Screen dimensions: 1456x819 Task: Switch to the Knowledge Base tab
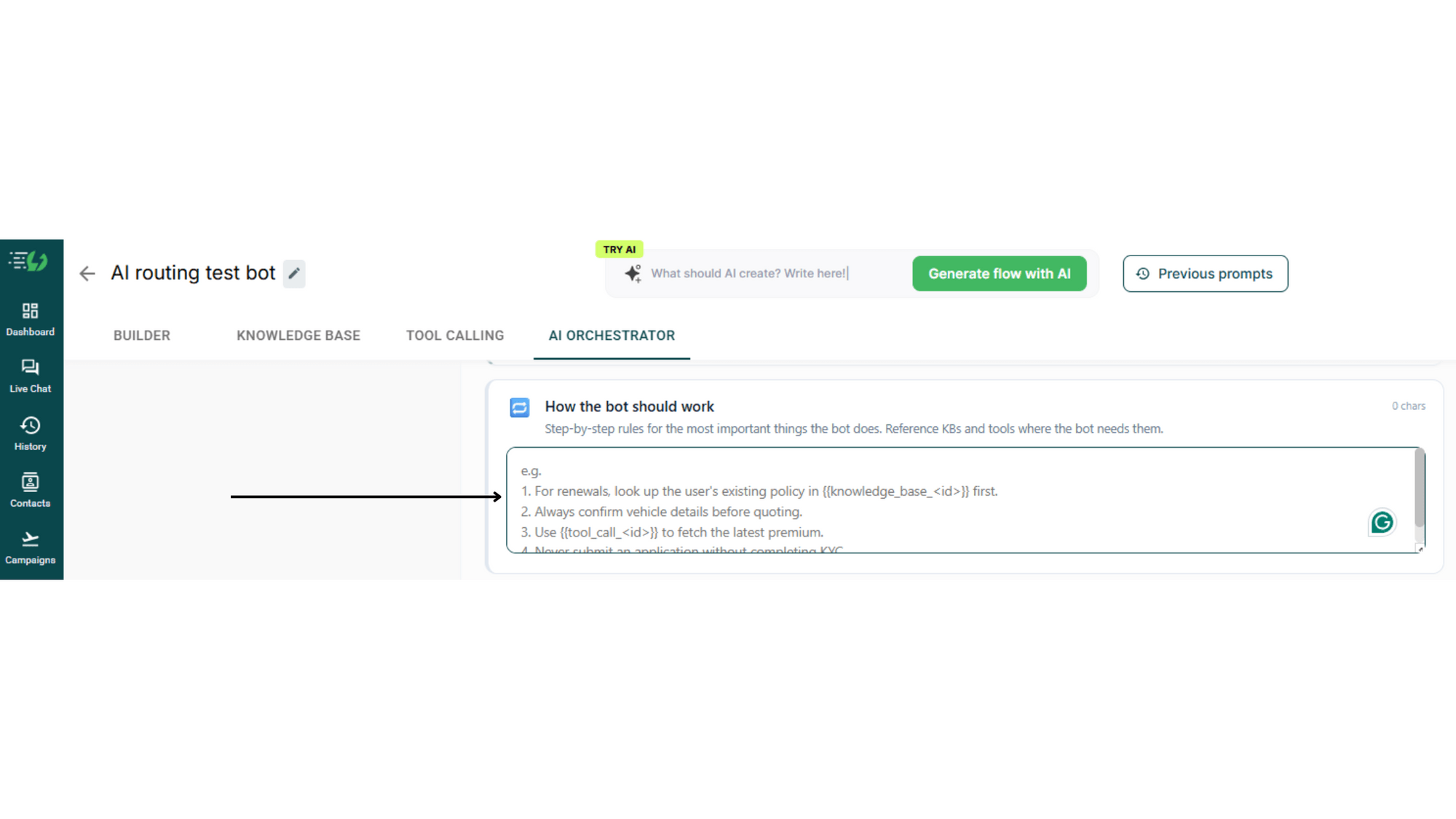point(298,336)
